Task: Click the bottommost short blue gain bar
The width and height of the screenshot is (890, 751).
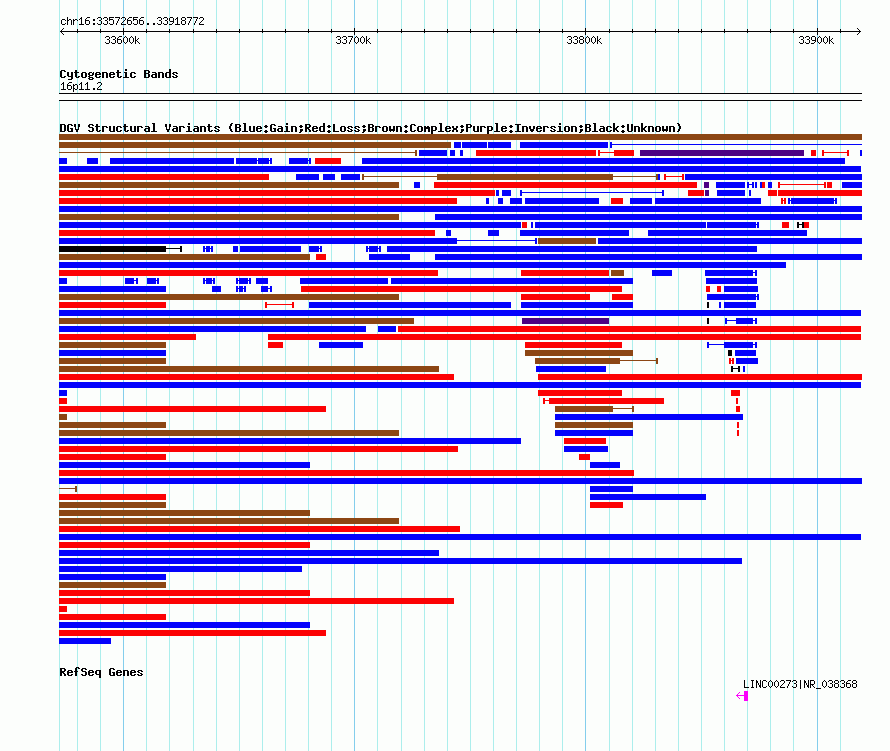Action: [x=85, y=641]
